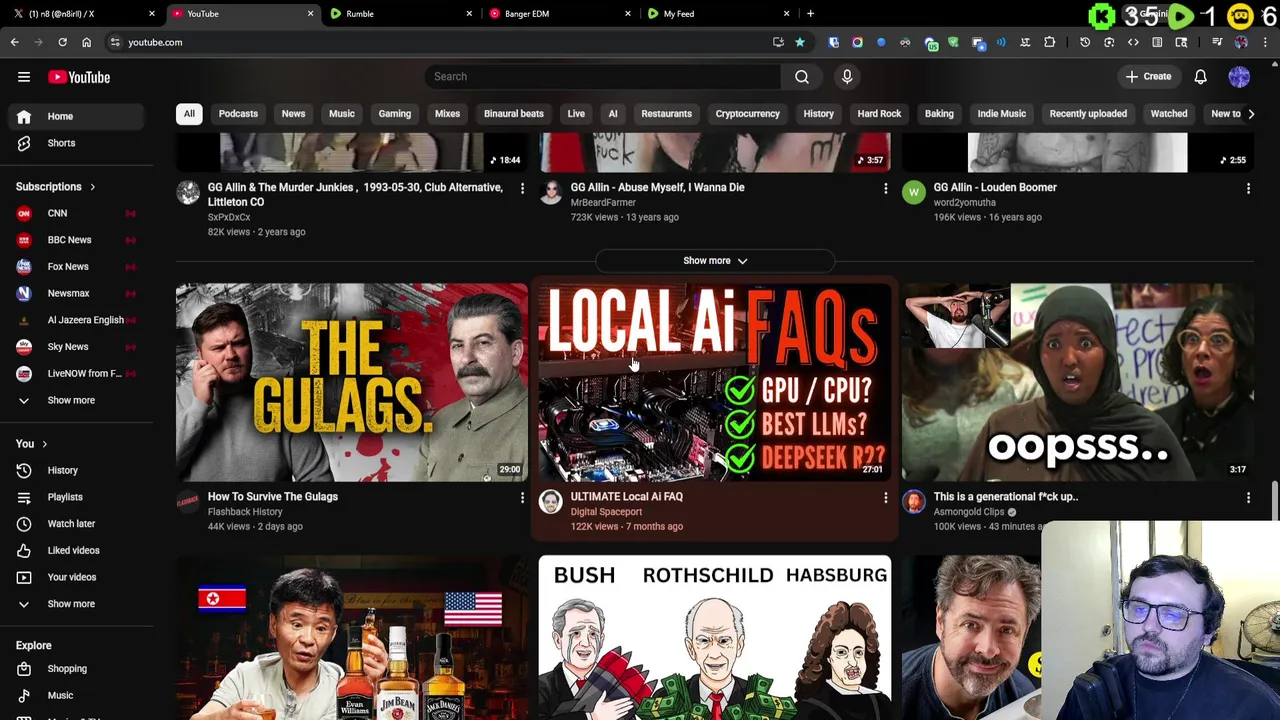Click the Create button
The height and width of the screenshot is (720, 1280).
click(x=1148, y=77)
